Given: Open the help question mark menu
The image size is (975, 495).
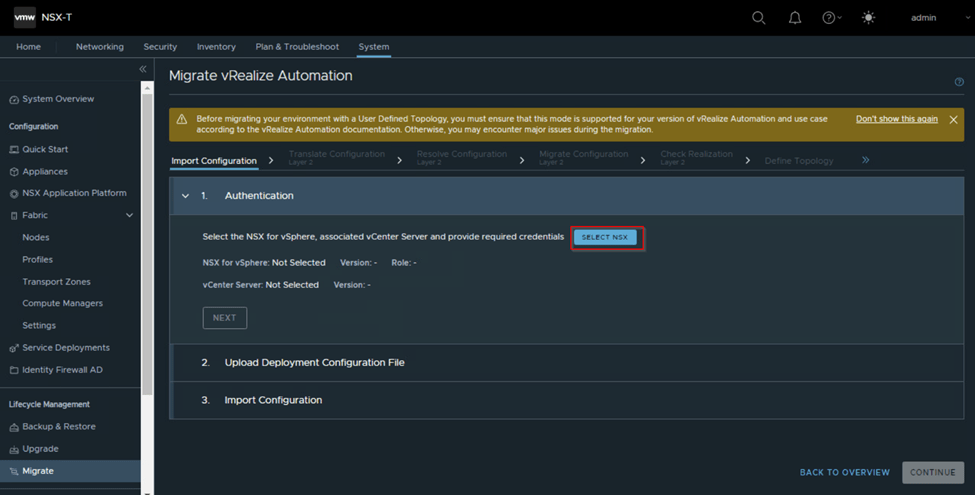Looking at the screenshot, I should tap(830, 18).
